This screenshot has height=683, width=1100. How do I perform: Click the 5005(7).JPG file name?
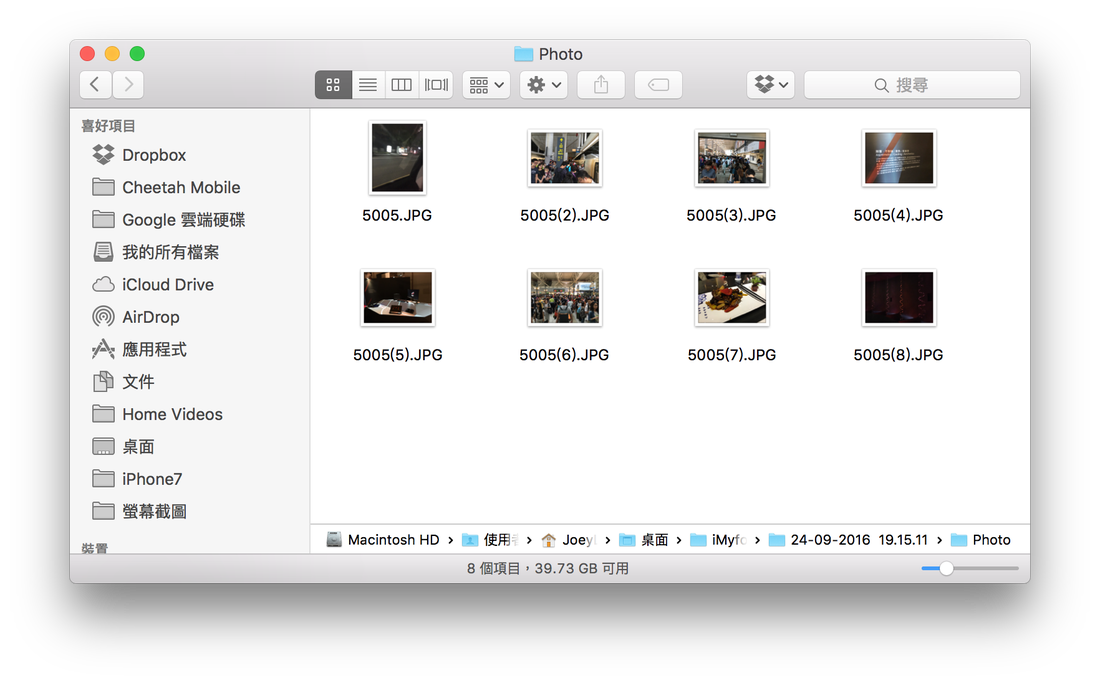pyautogui.click(x=732, y=355)
